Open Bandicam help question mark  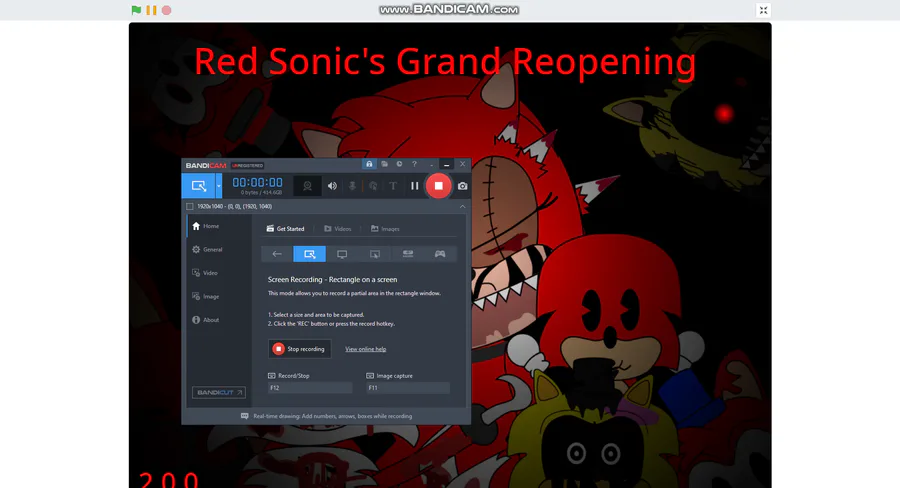[x=414, y=164]
